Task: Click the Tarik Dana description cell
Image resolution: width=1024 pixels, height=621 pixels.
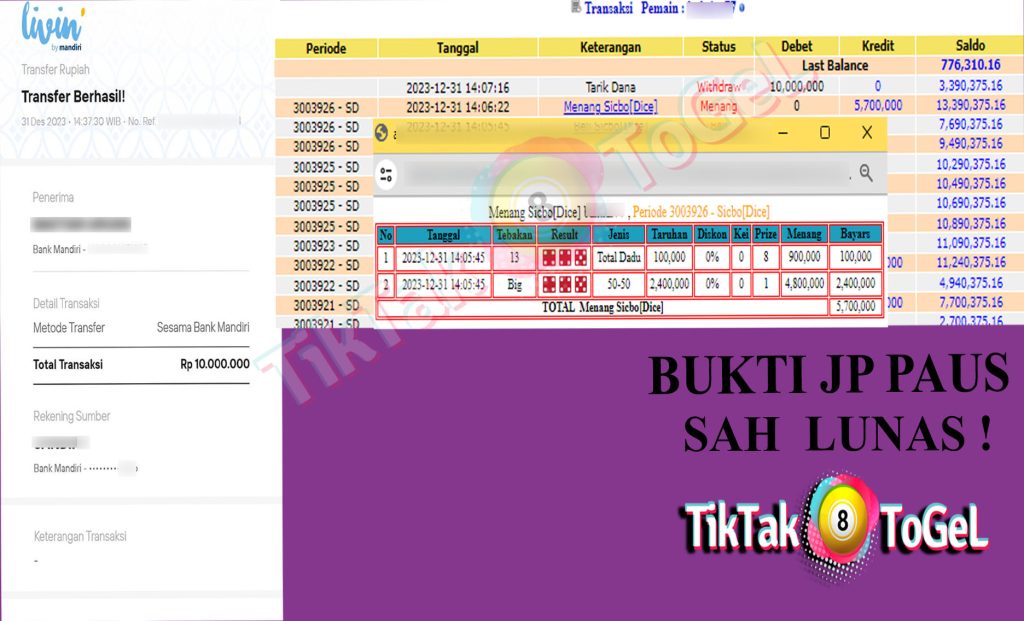Action: 610,87
